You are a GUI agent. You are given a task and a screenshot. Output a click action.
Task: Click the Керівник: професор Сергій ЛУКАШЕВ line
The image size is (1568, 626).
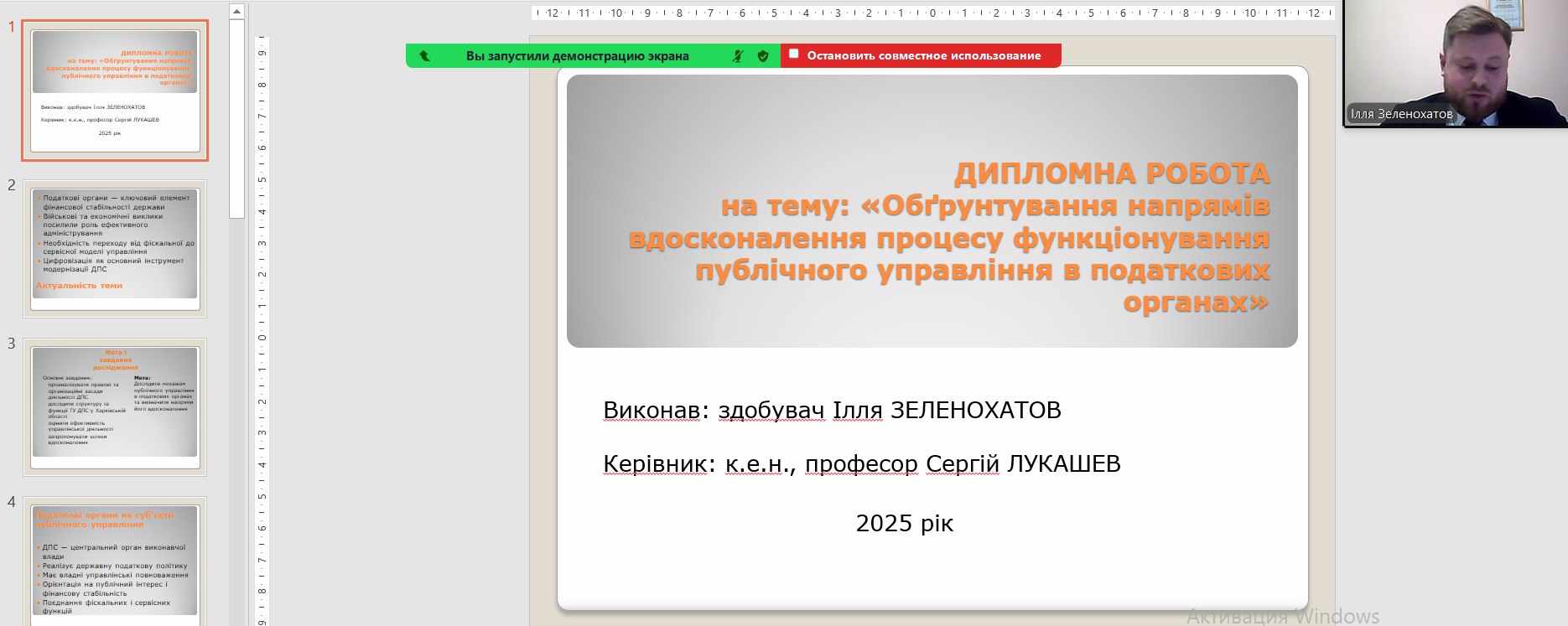pos(861,464)
